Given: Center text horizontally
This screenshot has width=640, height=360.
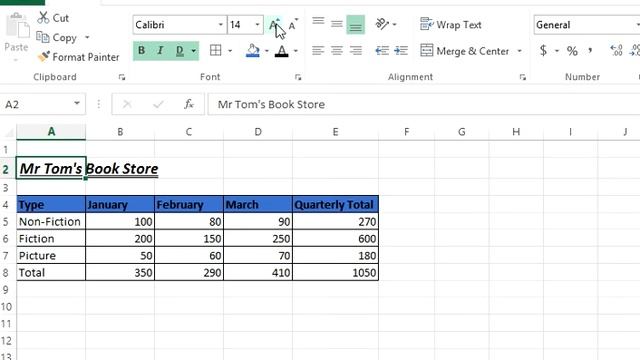Looking at the screenshot, I should pyautogui.click(x=337, y=51).
